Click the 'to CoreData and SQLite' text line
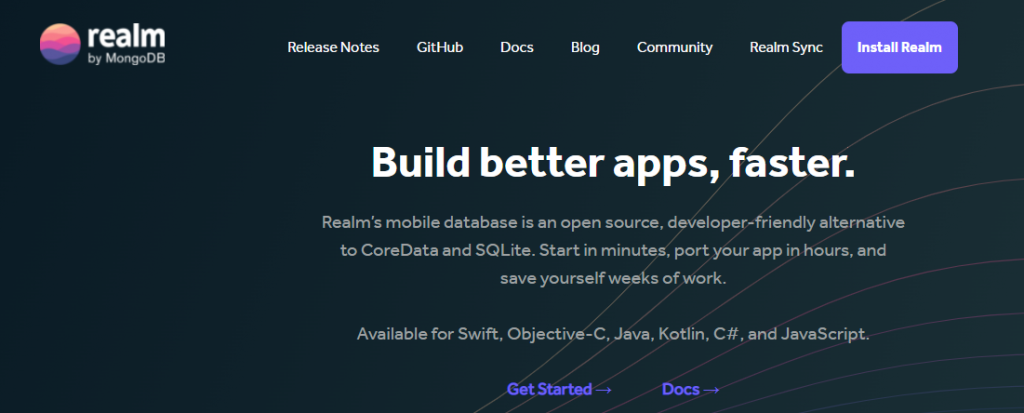 613,250
